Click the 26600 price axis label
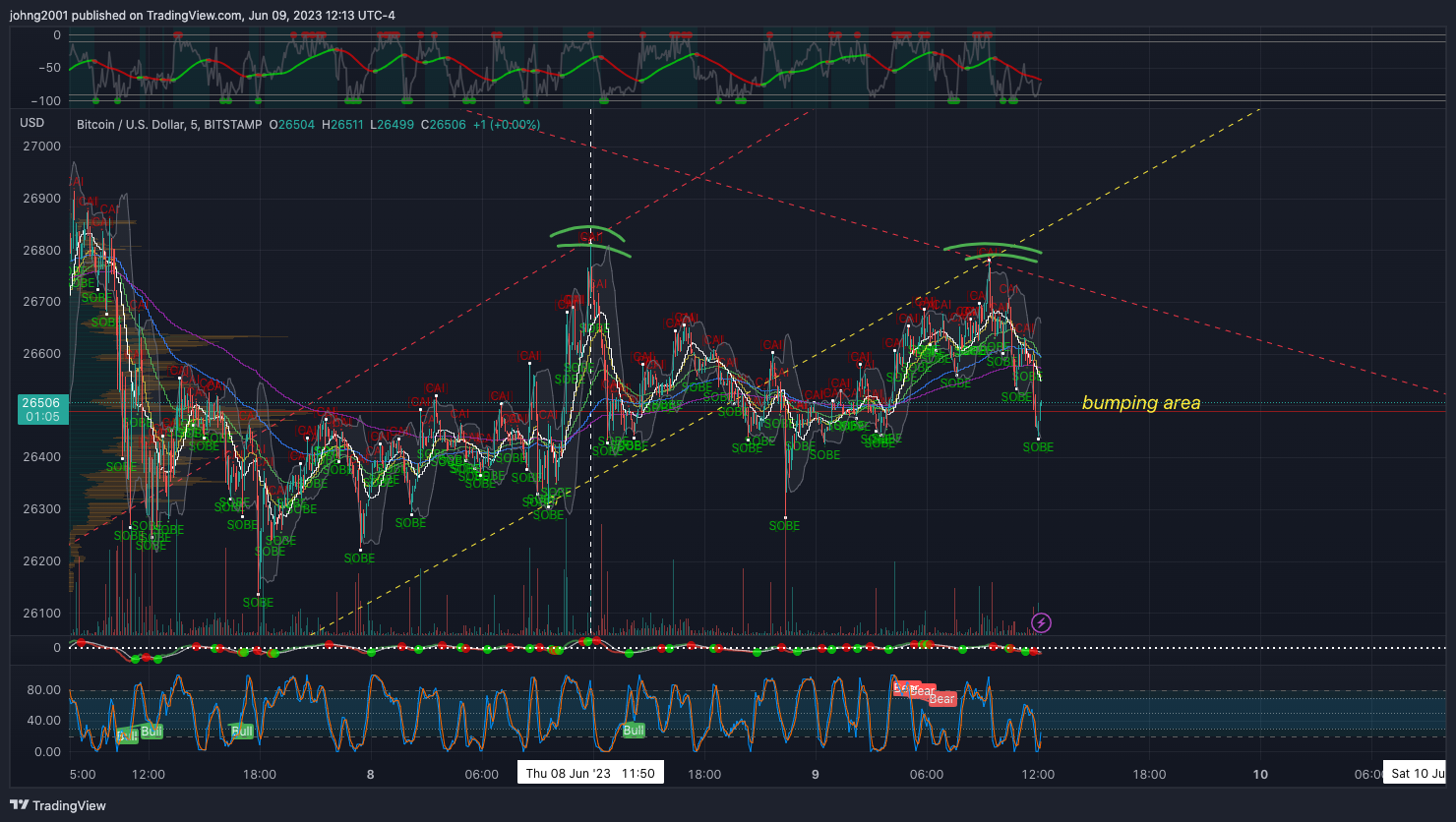The height and width of the screenshot is (822, 1456). point(40,354)
